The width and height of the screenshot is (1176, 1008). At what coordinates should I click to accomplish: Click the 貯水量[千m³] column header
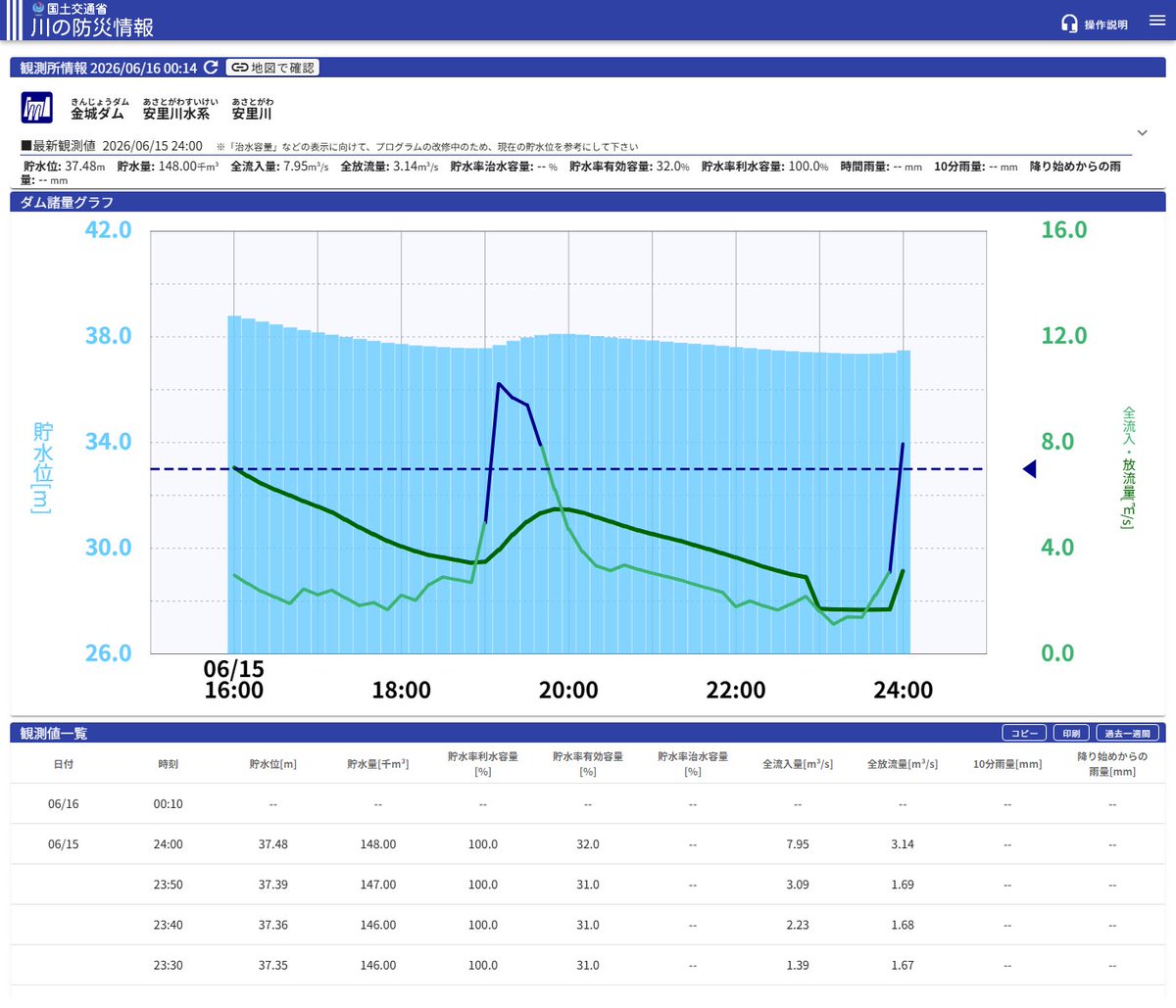[x=377, y=764]
